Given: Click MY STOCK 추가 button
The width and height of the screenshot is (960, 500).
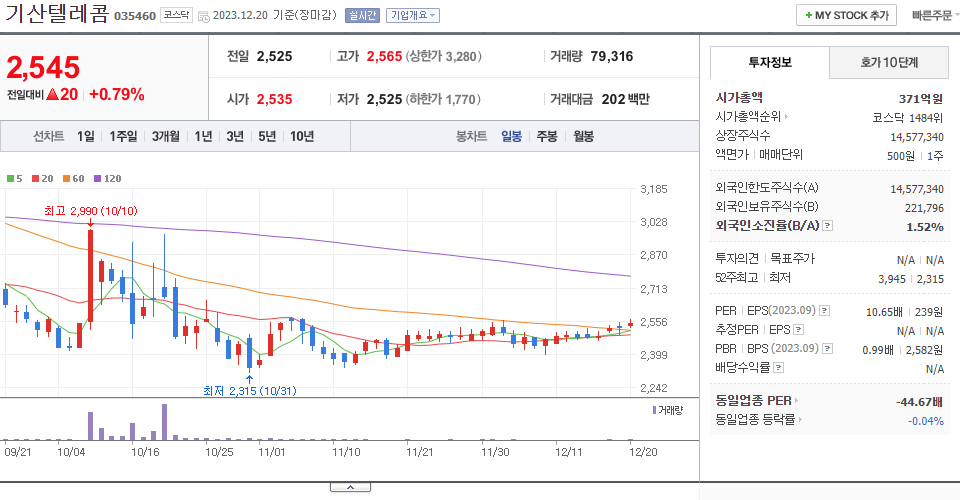Looking at the screenshot, I should (846, 15).
